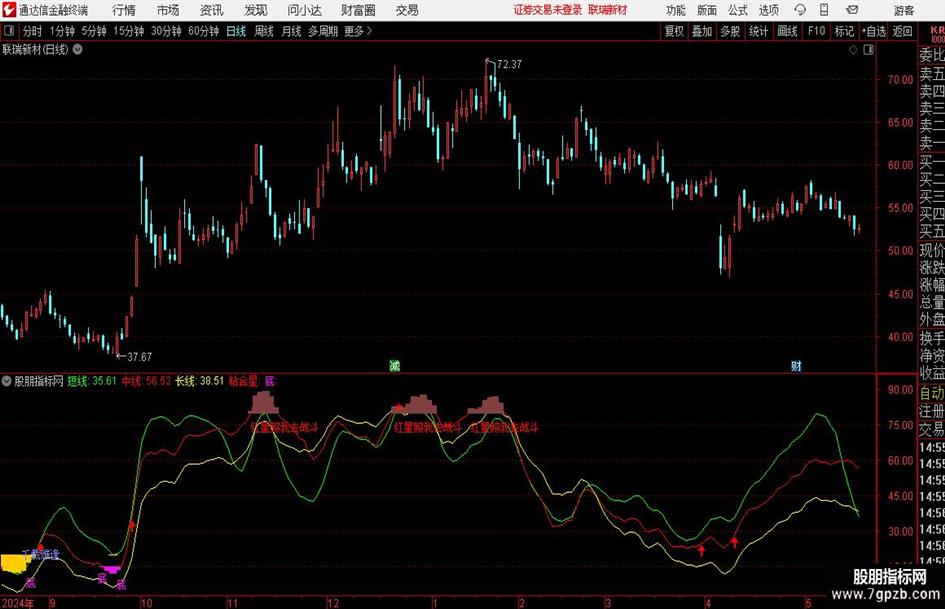Switch to 1分钟 period tab
Screen dimensions: 945x609
pos(62,31)
